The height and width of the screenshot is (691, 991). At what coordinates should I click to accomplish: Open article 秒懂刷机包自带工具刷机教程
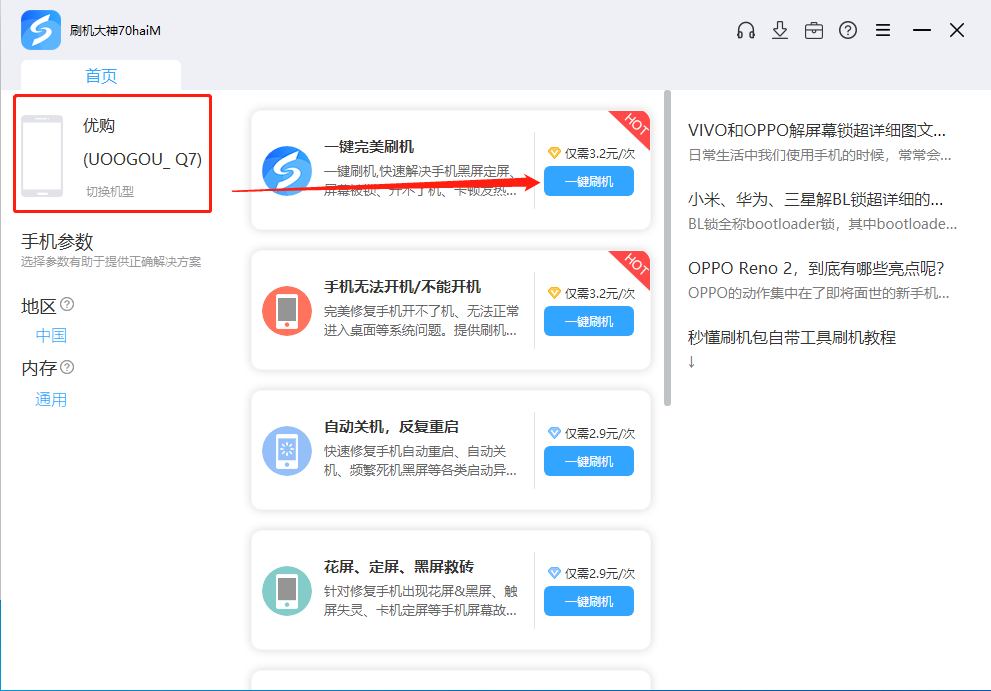point(792,338)
